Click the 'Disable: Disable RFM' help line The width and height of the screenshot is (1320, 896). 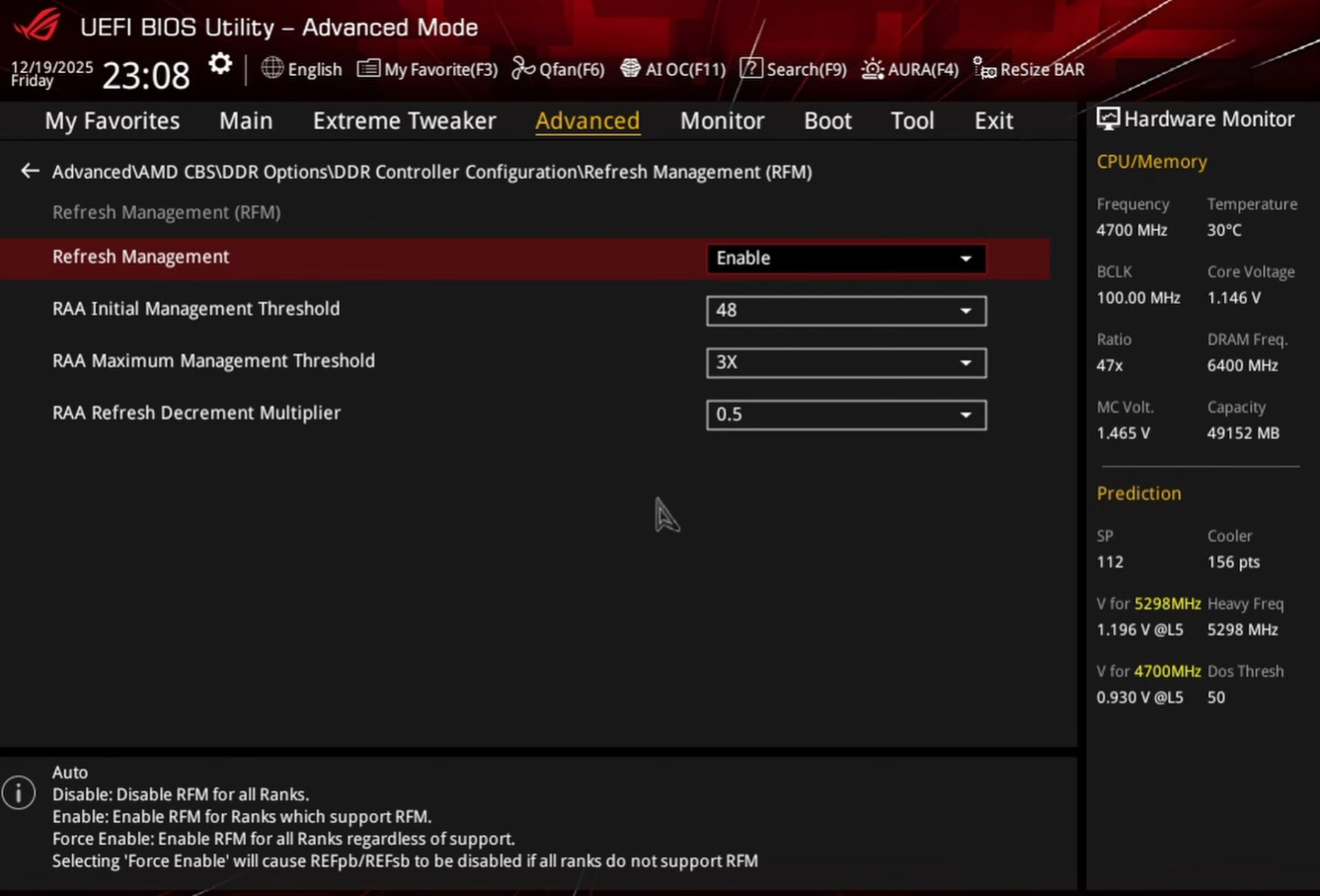click(181, 794)
